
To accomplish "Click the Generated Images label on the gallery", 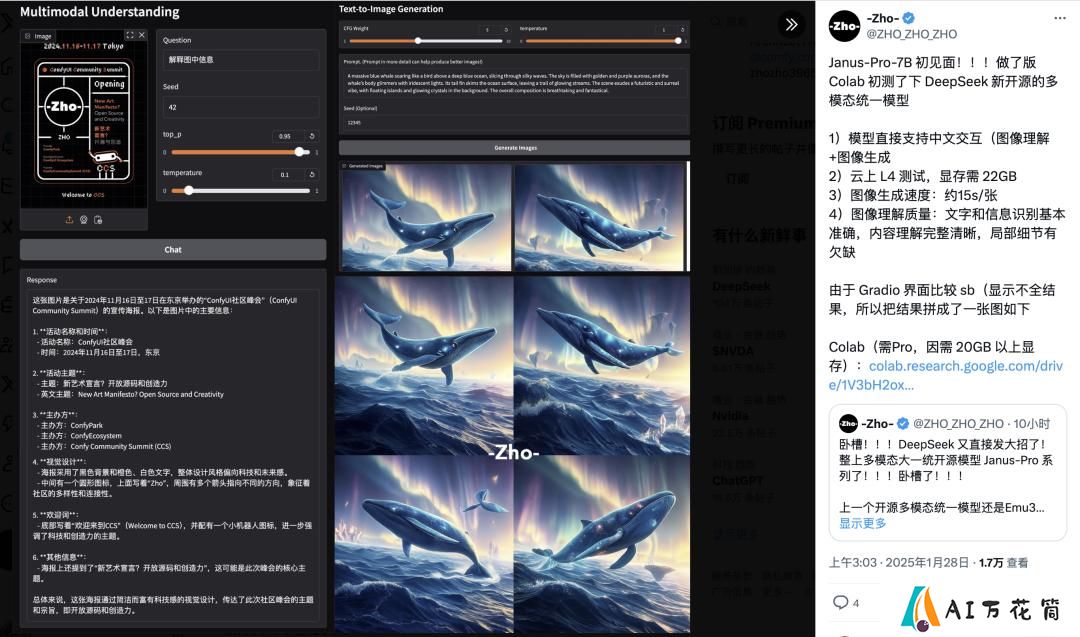I will coord(363,166).
